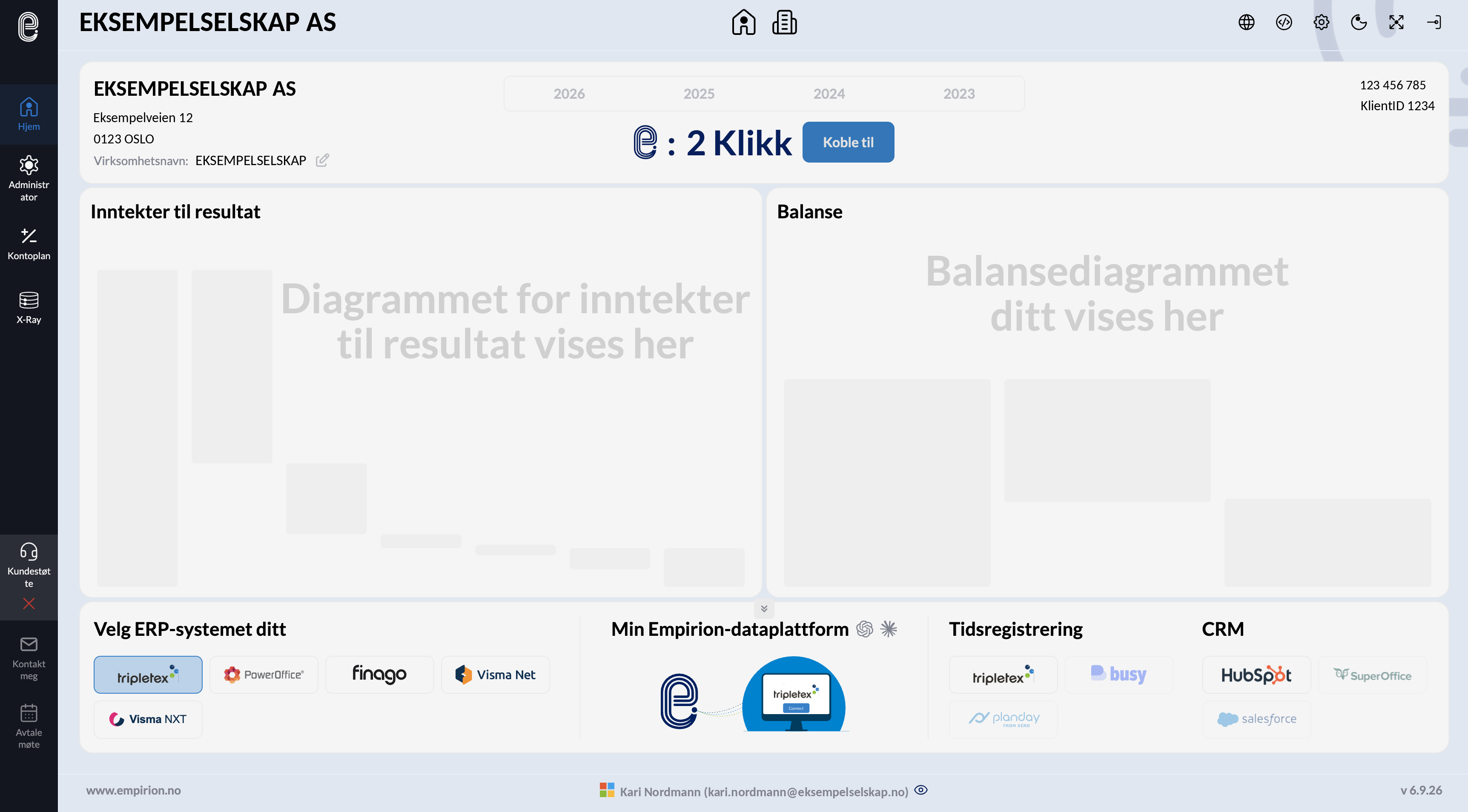Select Visma Net as ERP system
The height and width of the screenshot is (812, 1468).
pyautogui.click(x=495, y=674)
